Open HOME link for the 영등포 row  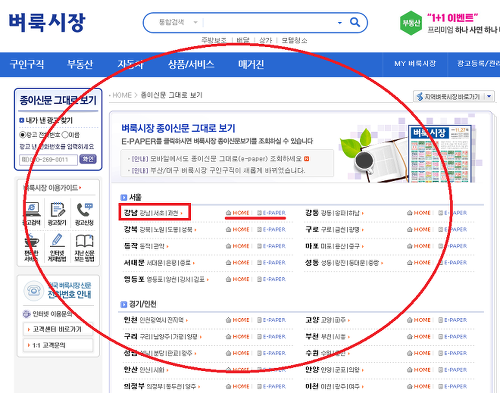coord(238,279)
